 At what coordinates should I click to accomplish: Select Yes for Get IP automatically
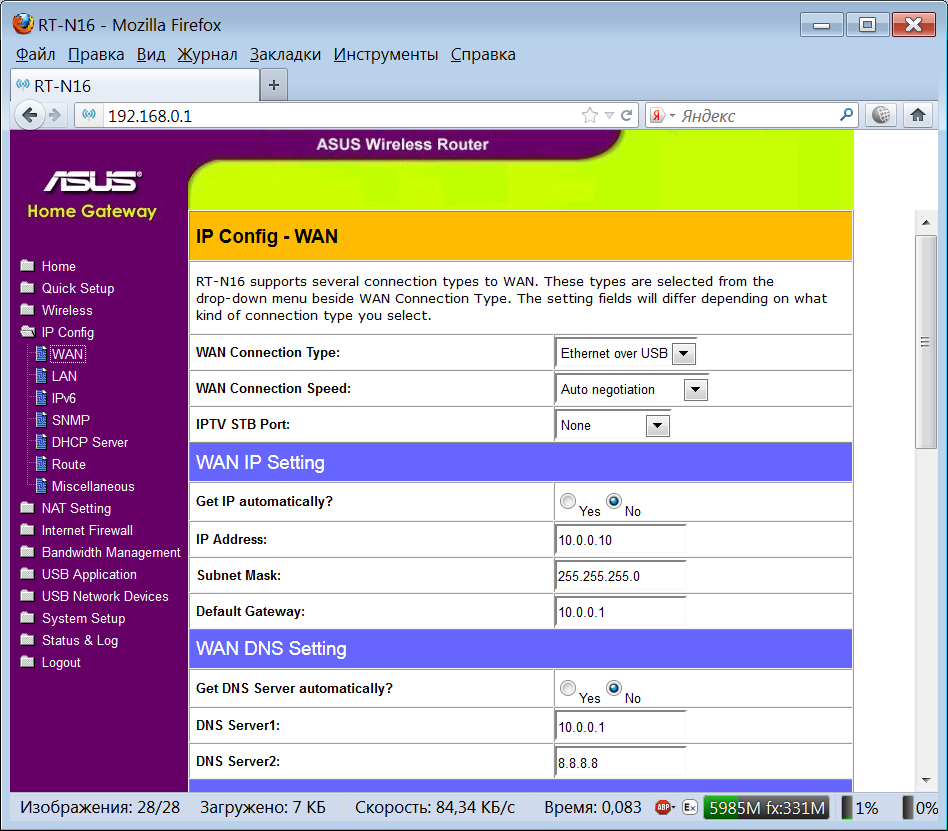[568, 501]
